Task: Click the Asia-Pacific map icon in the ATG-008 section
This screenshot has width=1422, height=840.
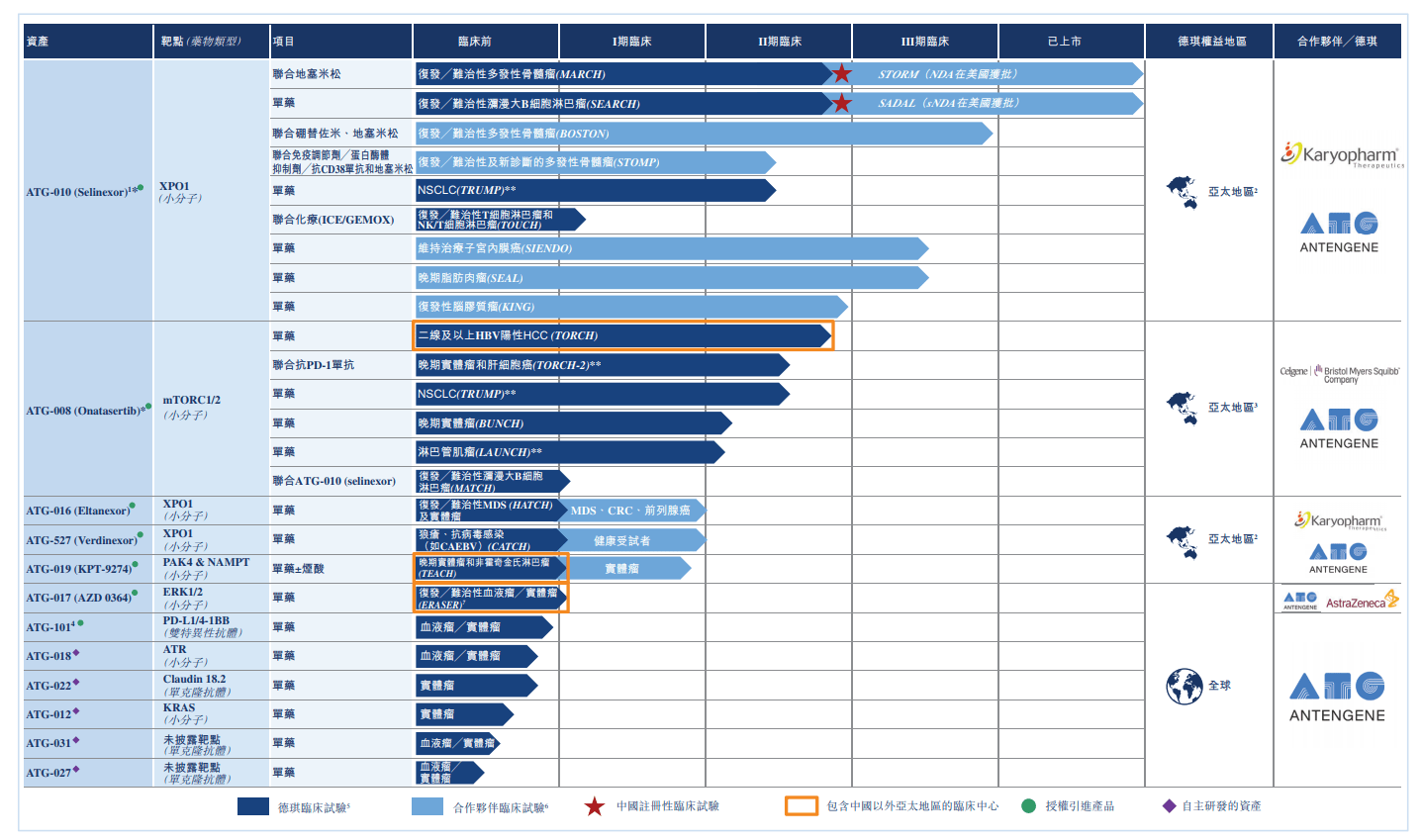Action: pos(1183,407)
